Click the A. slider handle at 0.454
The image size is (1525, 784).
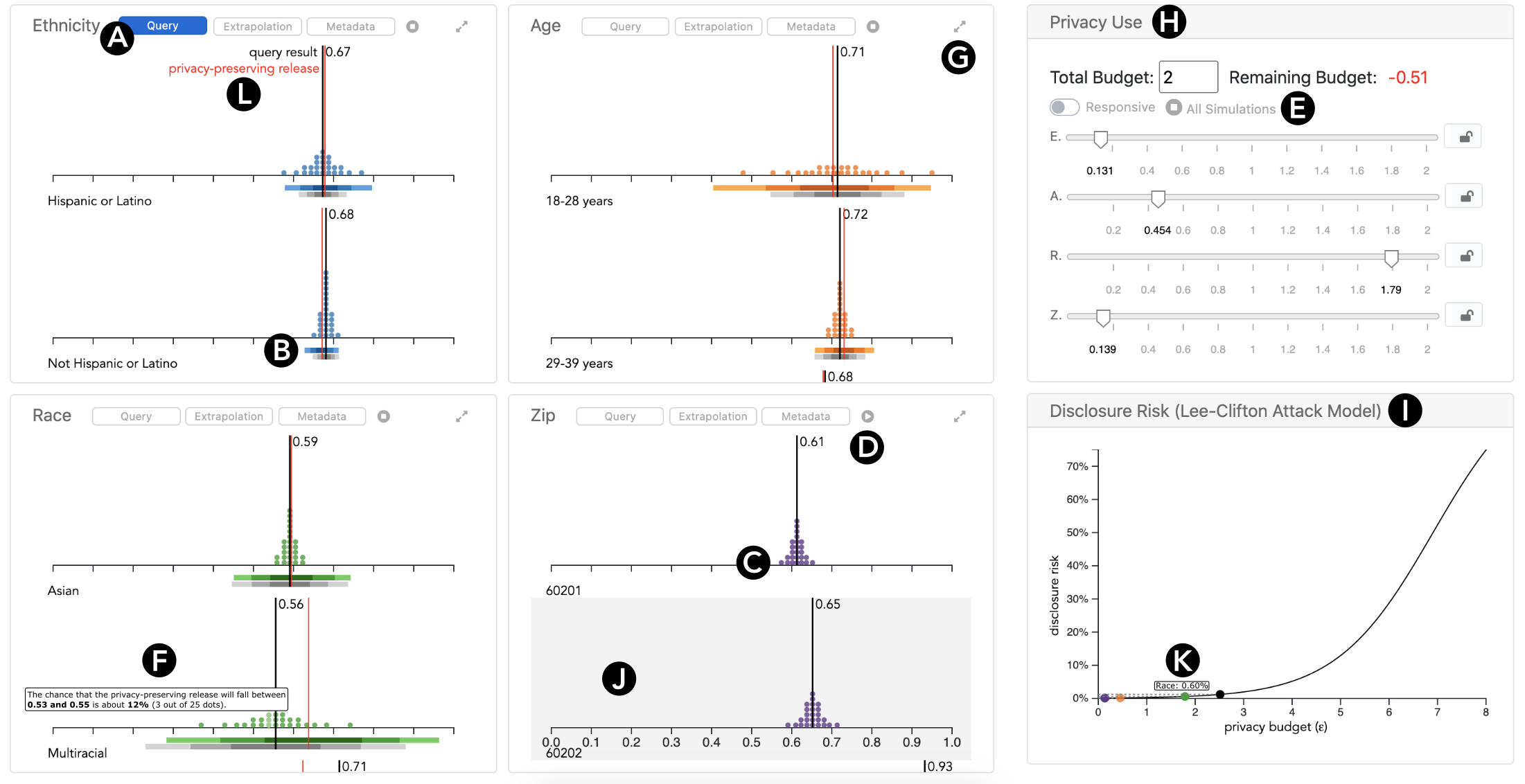coord(1158,199)
